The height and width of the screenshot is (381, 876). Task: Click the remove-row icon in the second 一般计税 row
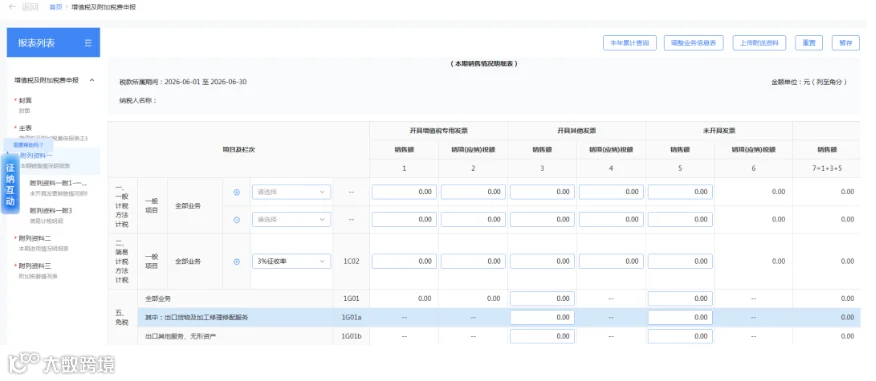[236, 220]
